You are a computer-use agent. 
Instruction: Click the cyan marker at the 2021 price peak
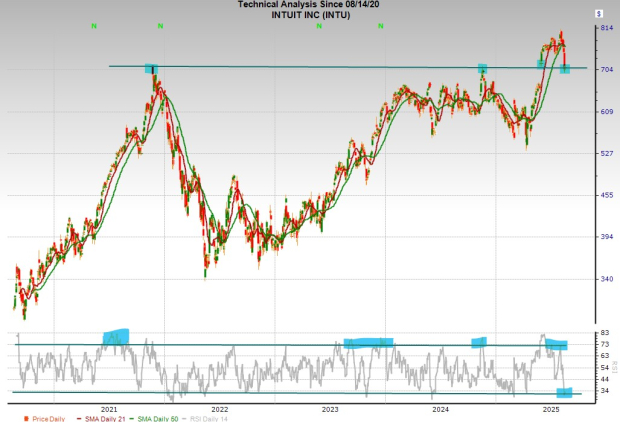pyautogui.click(x=152, y=69)
